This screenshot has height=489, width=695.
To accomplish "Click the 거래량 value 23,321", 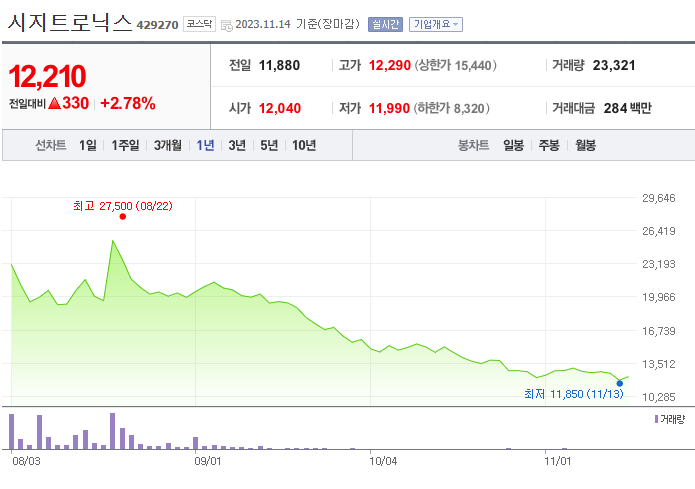I will [614, 66].
